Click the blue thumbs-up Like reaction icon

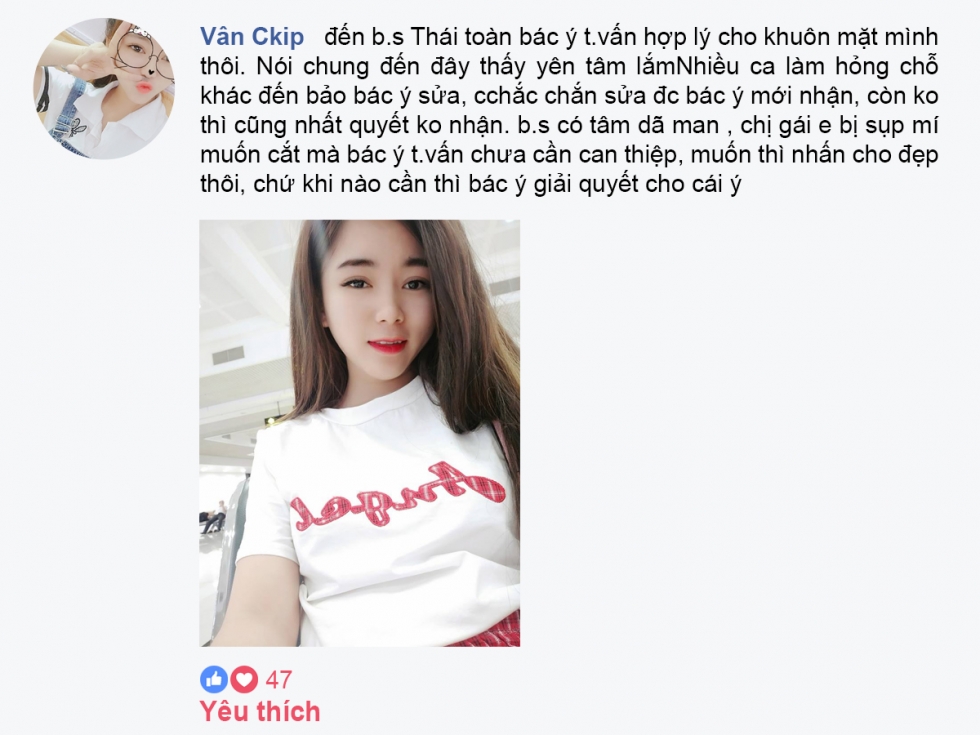click(x=214, y=679)
